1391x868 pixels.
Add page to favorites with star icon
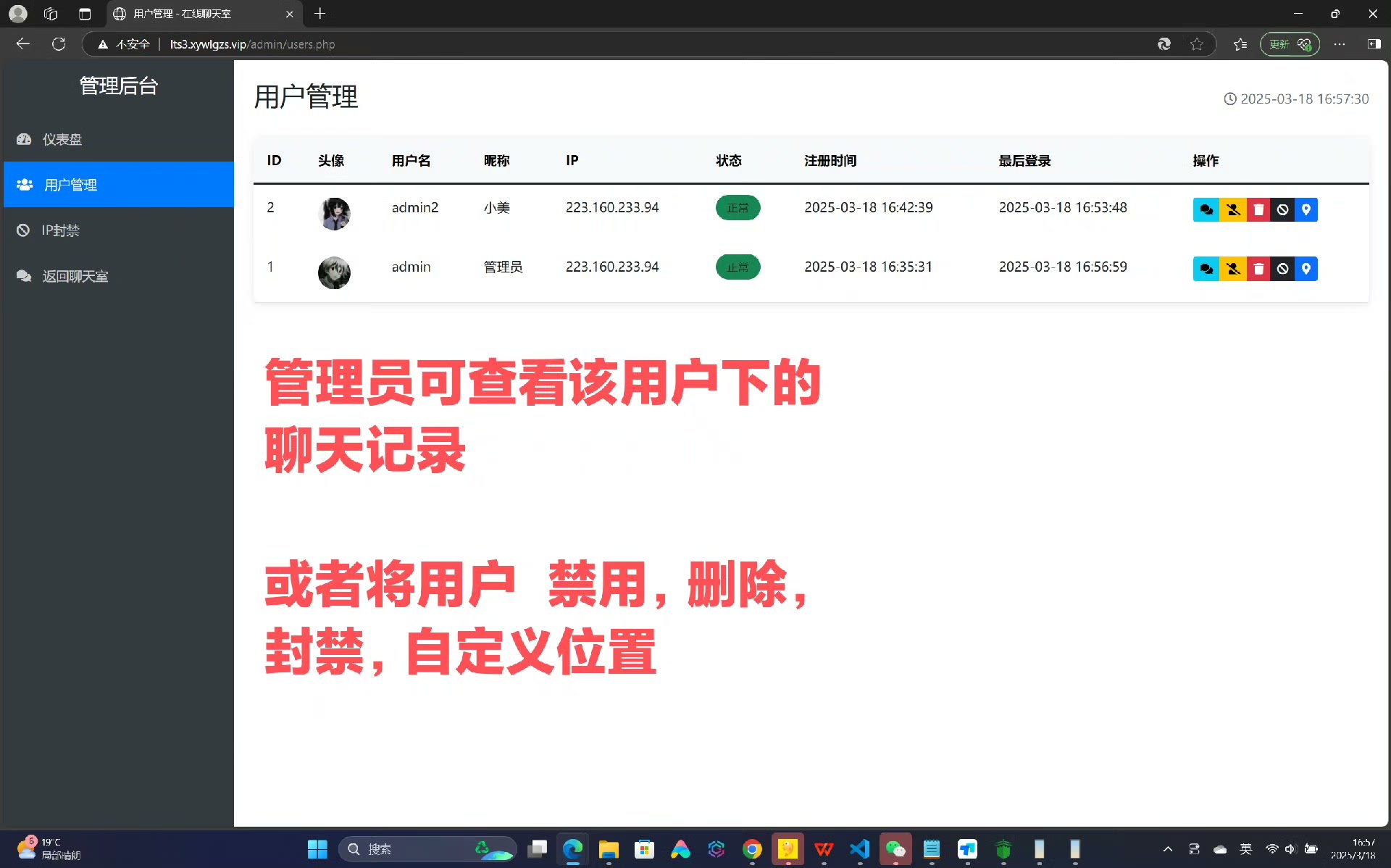click(x=1197, y=44)
